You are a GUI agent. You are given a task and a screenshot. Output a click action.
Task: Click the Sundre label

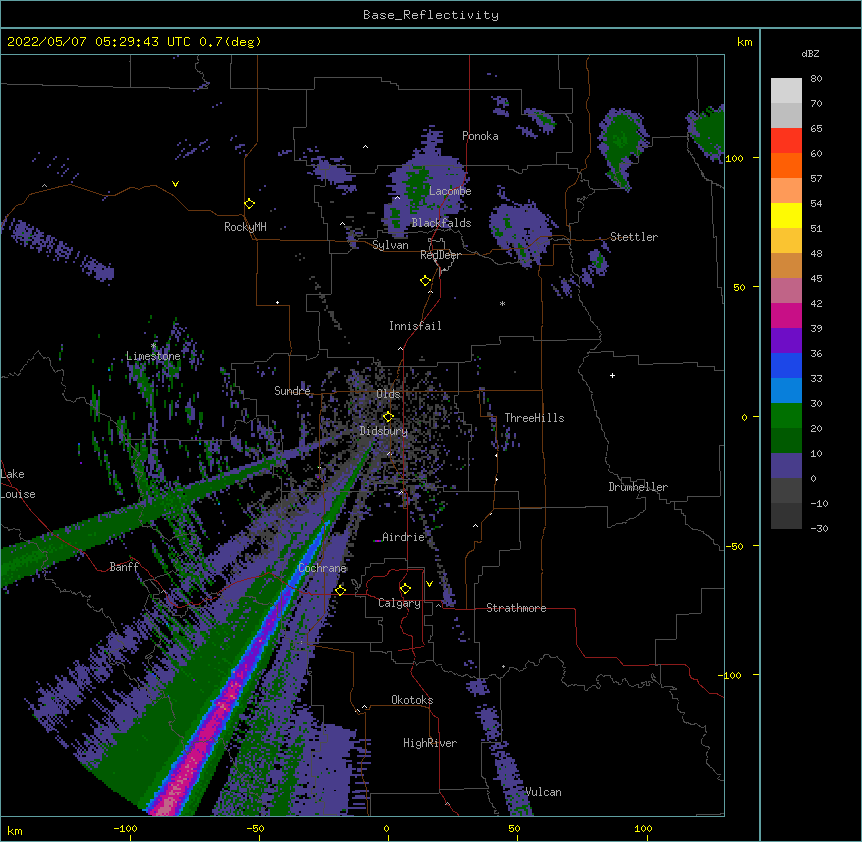292,391
